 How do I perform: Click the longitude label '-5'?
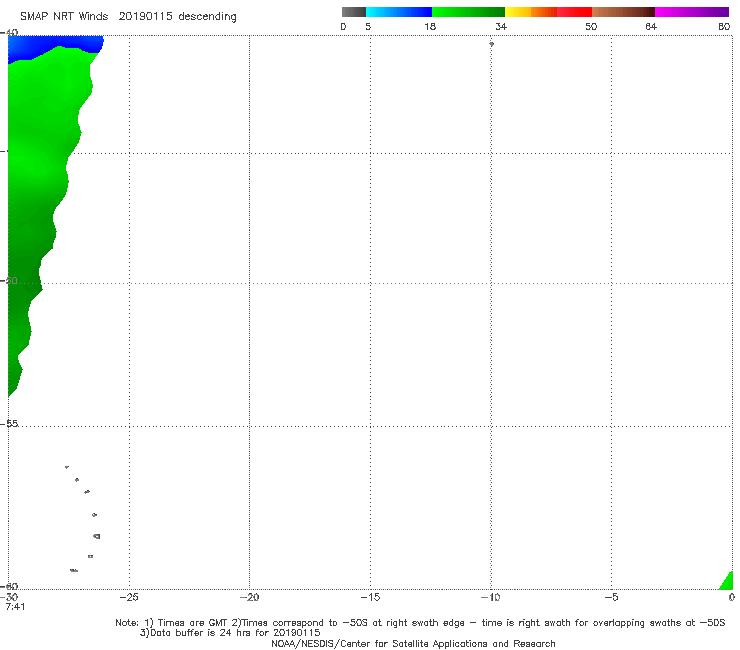pos(611,597)
